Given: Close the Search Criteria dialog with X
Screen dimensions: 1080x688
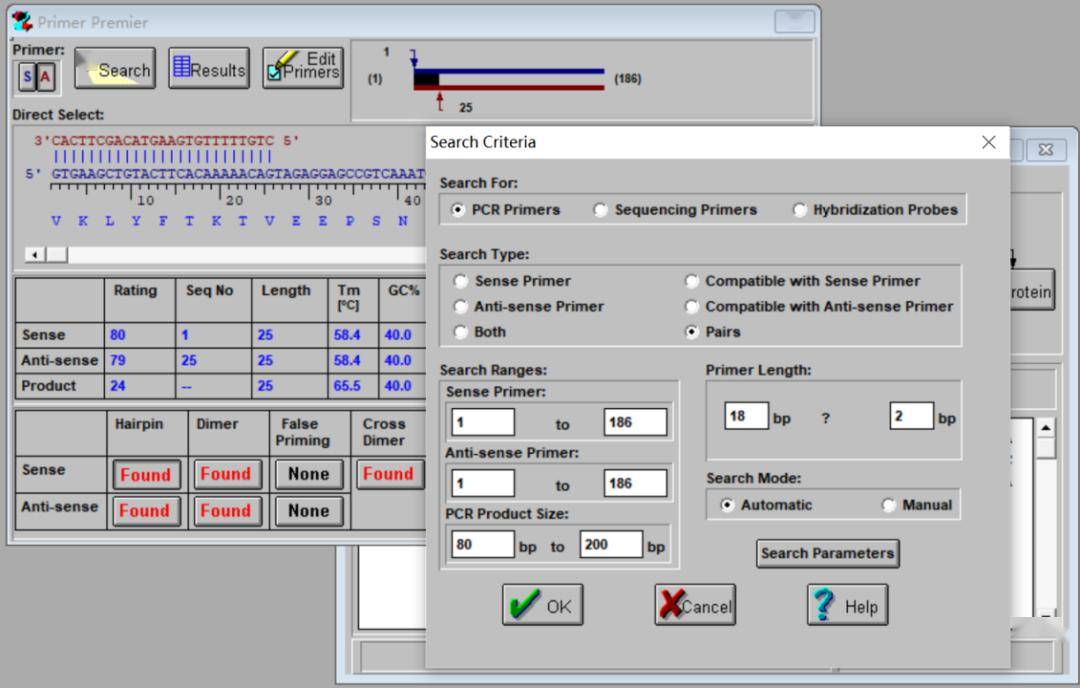Looking at the screenshot, I should click(x=989, y=142).
